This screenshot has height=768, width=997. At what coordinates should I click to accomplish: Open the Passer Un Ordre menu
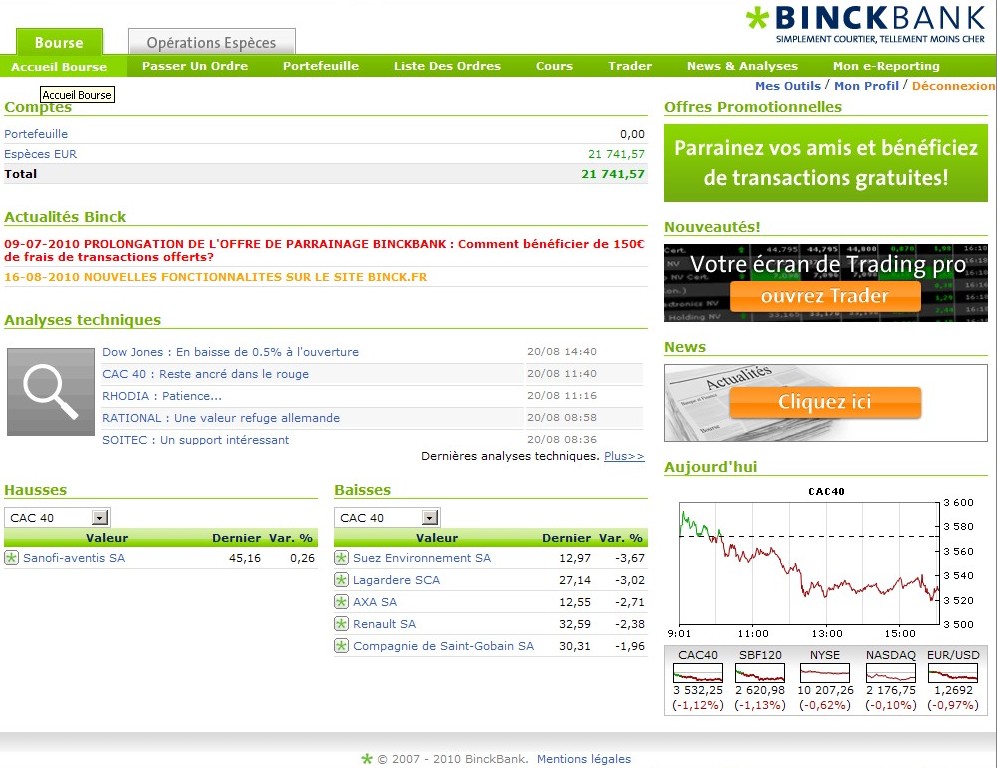click(x=195, y=66)
